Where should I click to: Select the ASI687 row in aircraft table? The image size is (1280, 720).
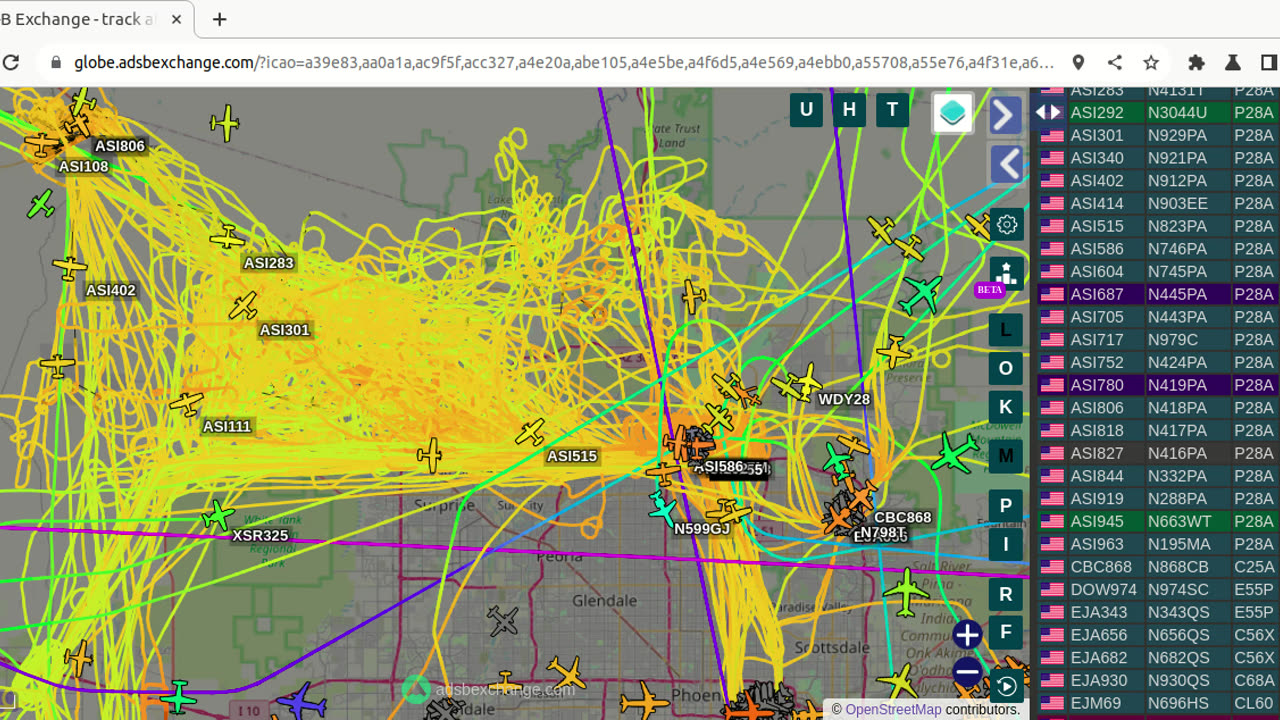pyautogui.click(x=1159, y=294)
